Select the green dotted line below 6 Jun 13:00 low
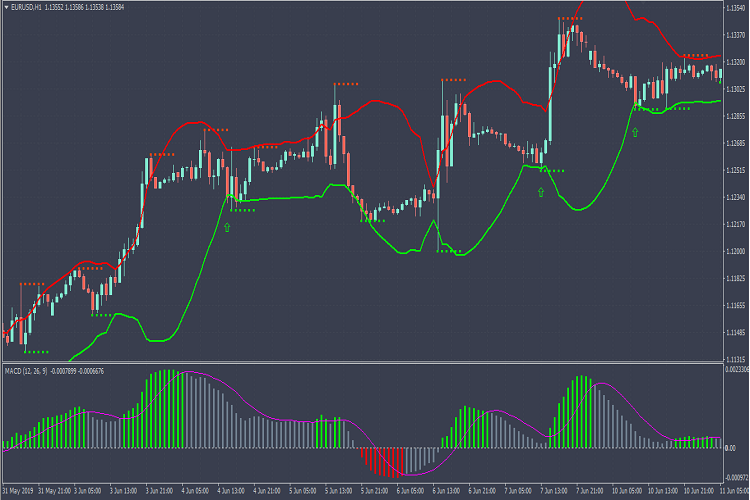This screenshot has width=750, height=500. tap(450, 251)
